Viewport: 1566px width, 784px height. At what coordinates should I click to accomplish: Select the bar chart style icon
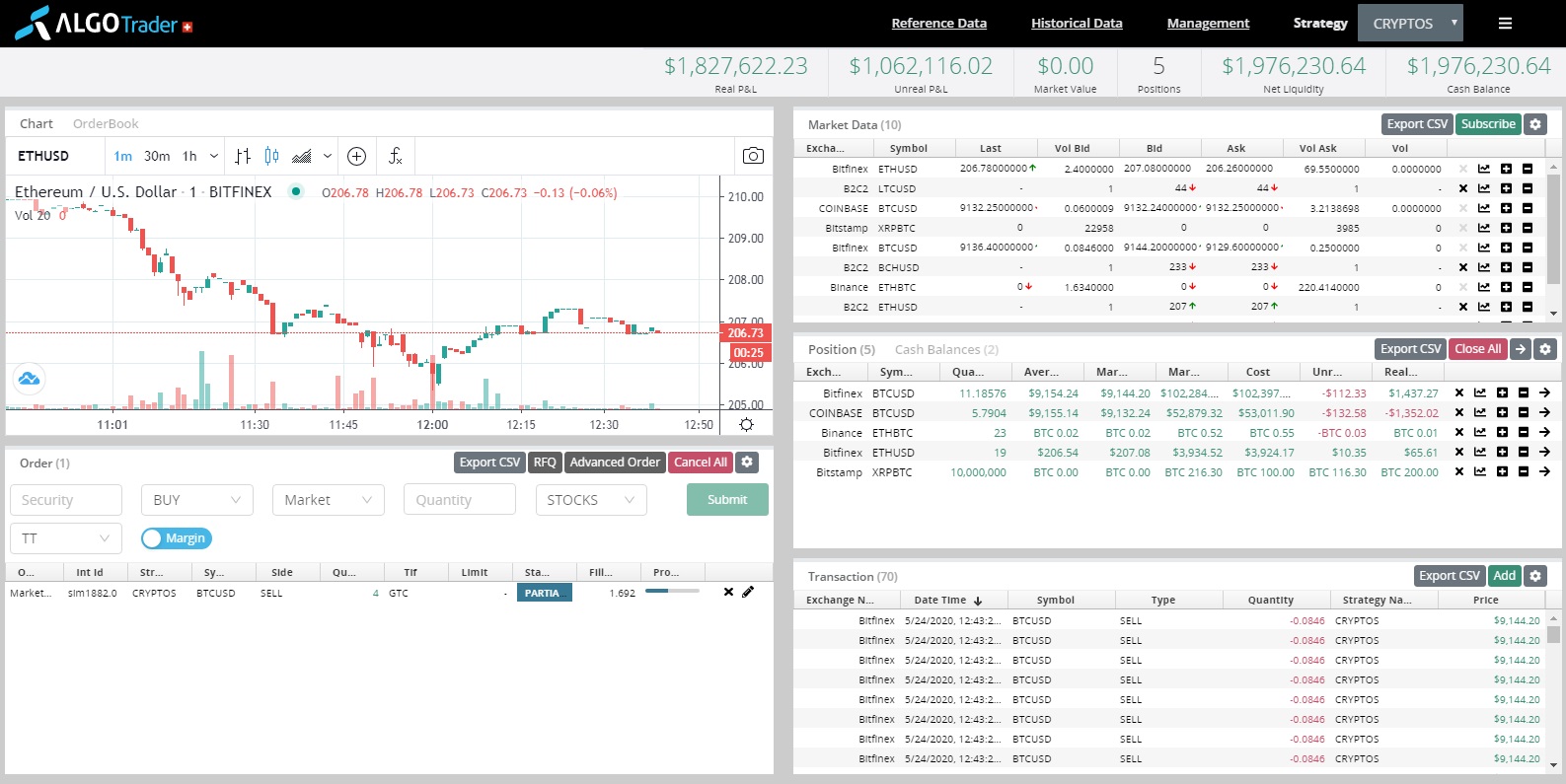[x=243, y=156]
